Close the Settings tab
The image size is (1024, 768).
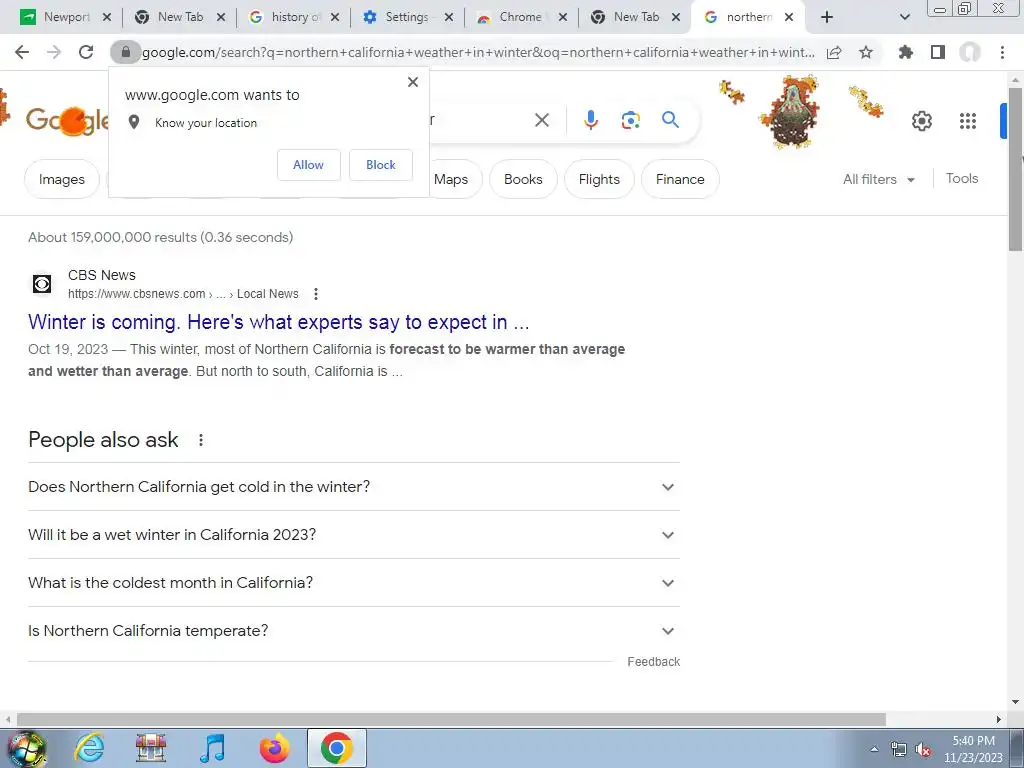pos(449,17)
